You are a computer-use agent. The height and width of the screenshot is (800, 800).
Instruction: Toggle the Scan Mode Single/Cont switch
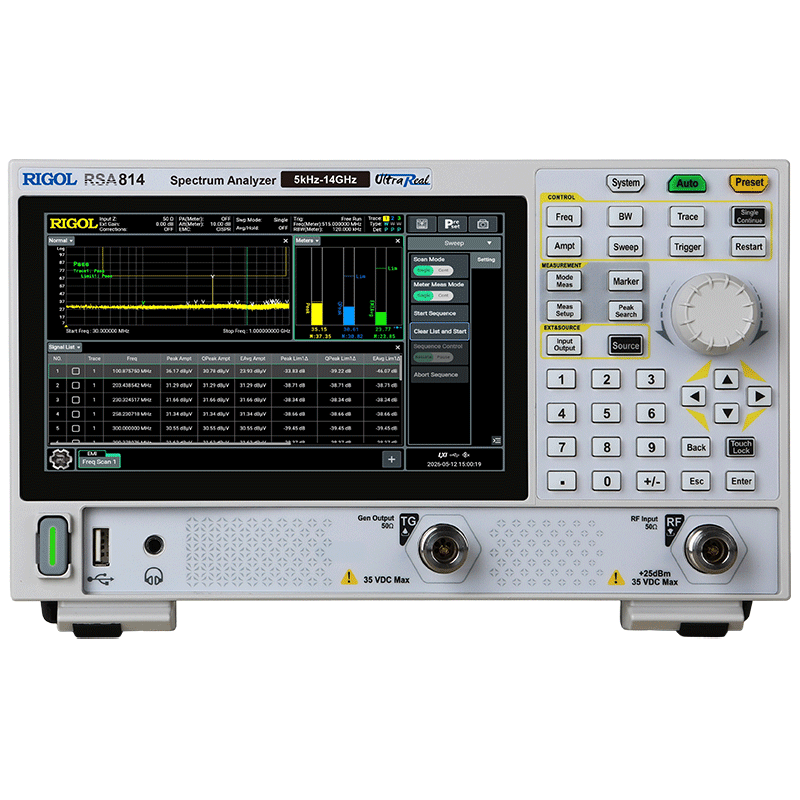pyautogui.click(x=433, y=270)
